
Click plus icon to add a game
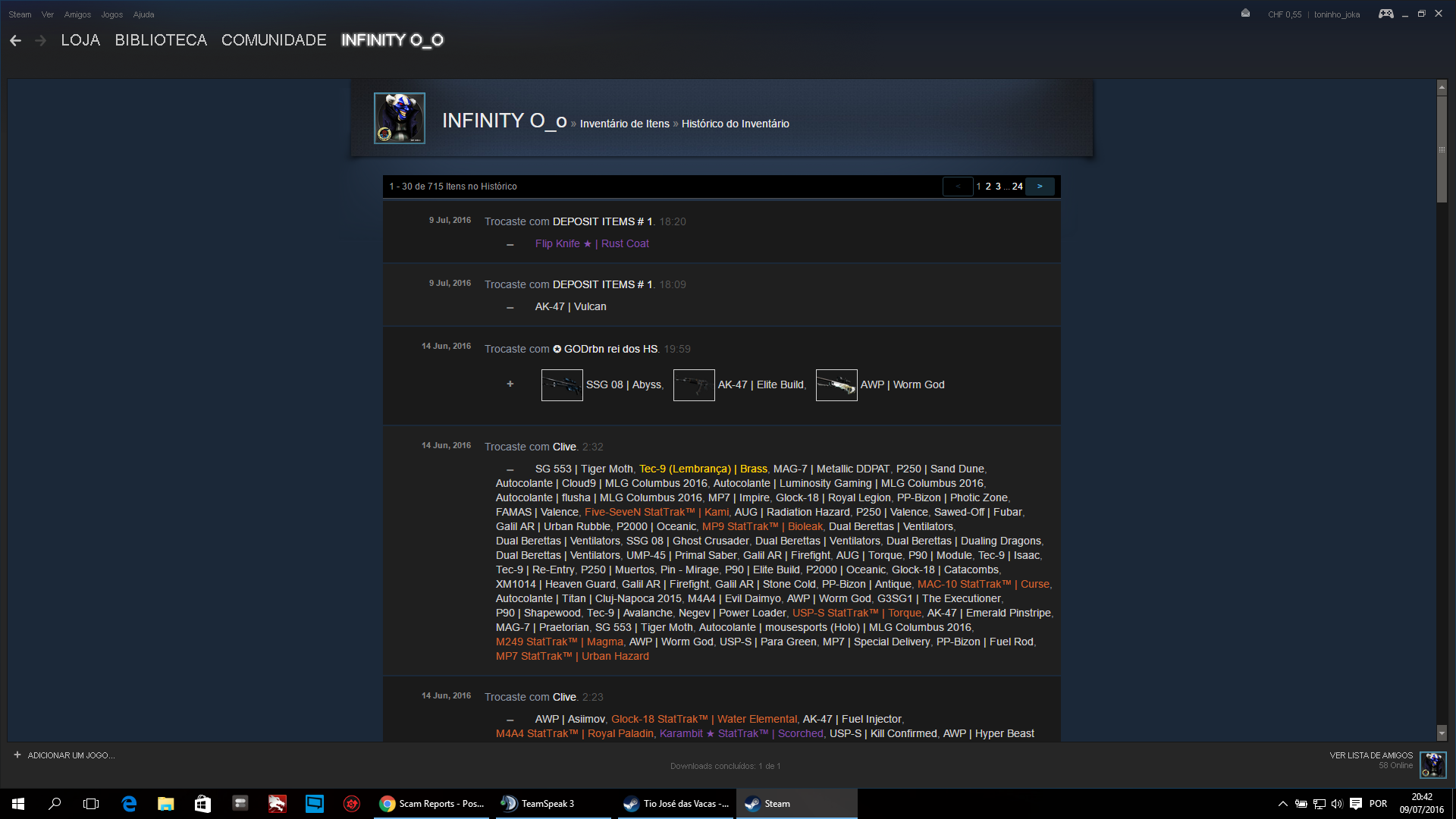click(17, 755)
